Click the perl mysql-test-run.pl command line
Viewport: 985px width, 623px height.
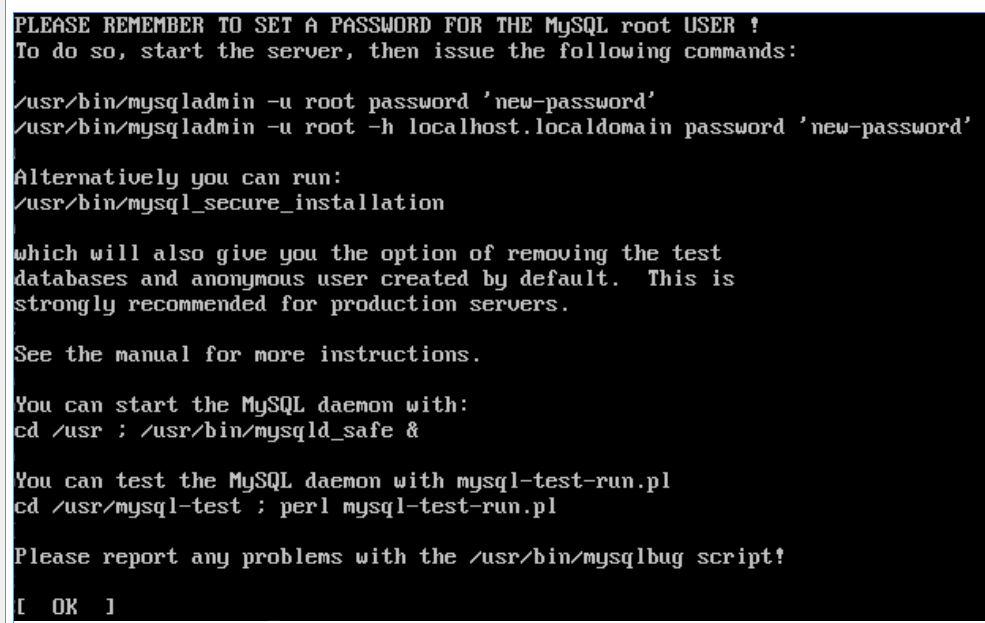point(285,507)
